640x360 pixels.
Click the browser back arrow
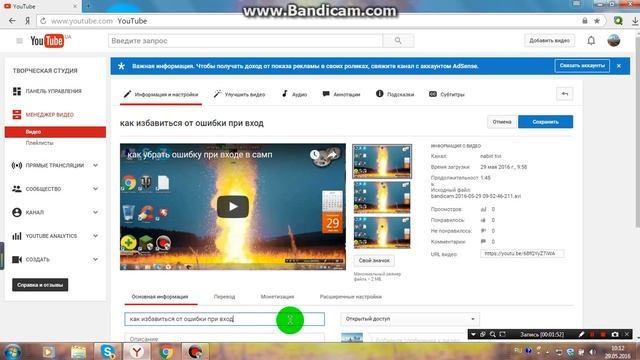[12, 21]
